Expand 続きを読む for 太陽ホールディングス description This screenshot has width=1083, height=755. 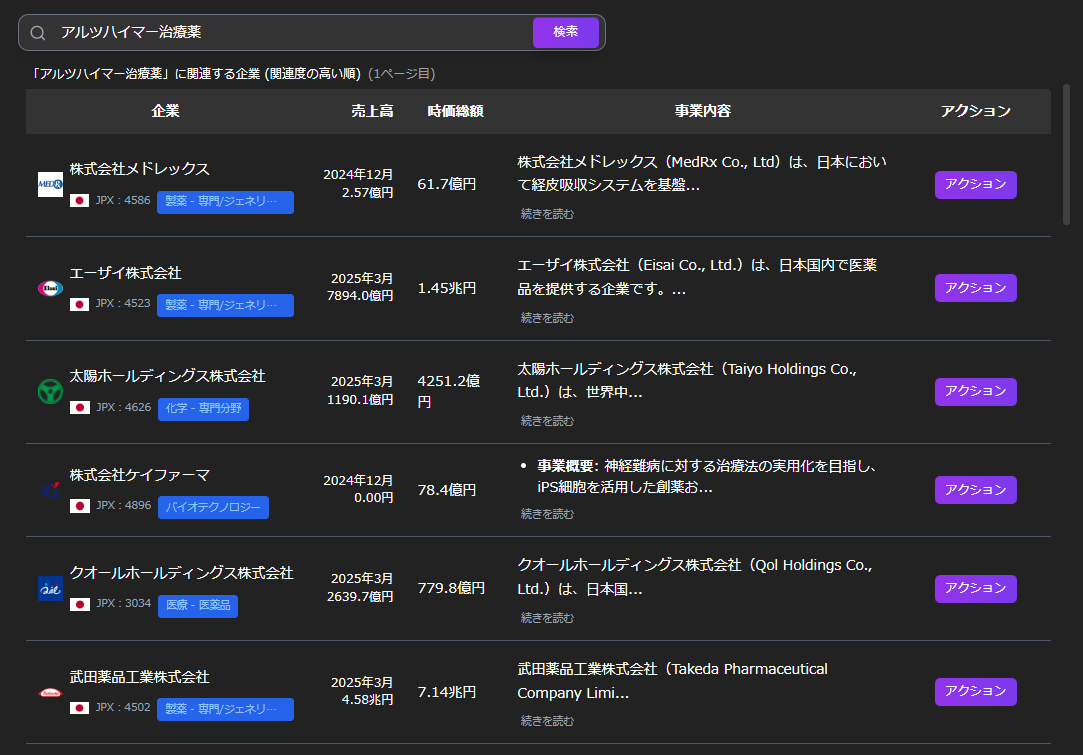(x=547, y=421)
